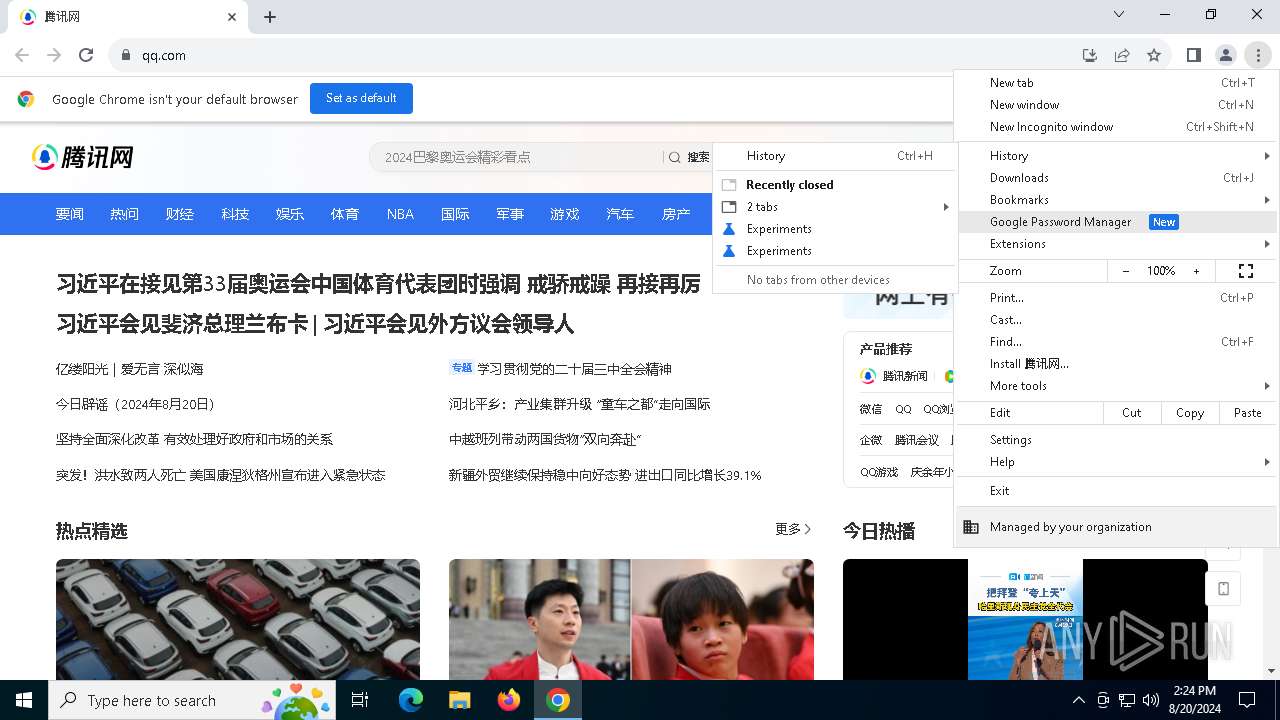1280x720 pixels.
Task: Open New Incognito window
Action: coord(1117,127)
